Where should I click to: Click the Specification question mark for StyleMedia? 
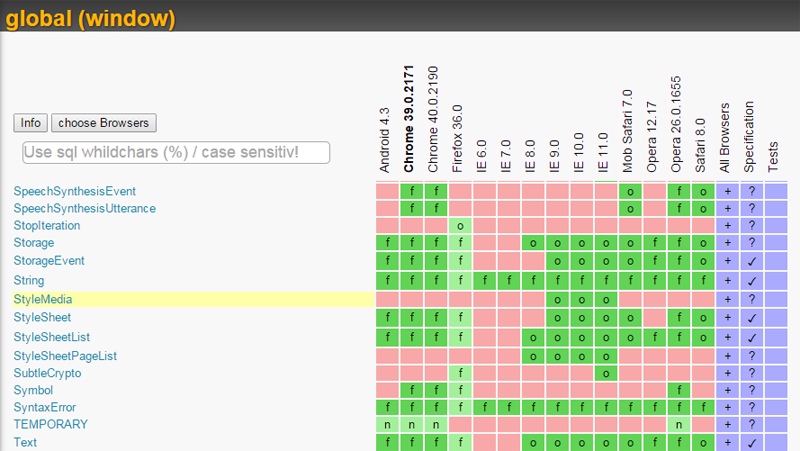pos(752,299)
